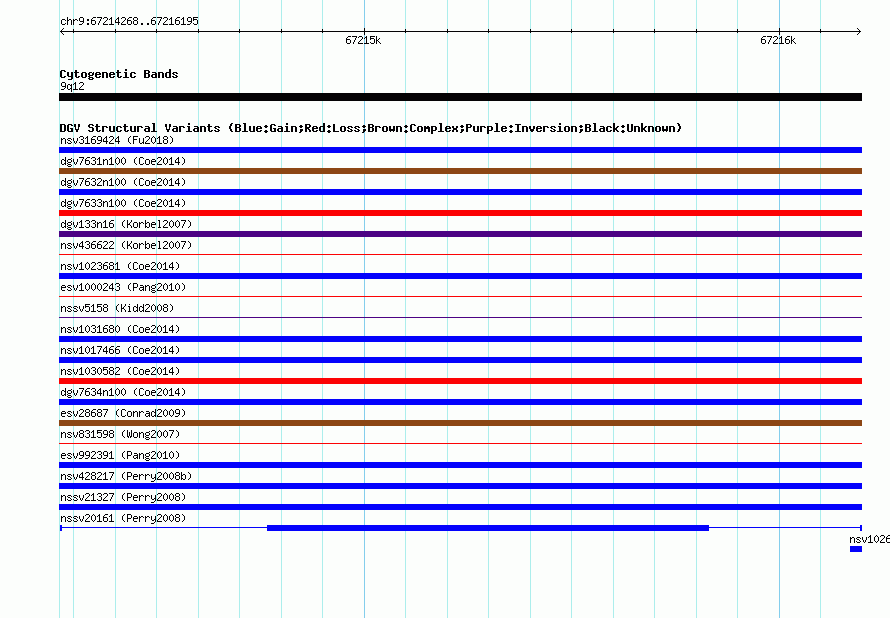Click the 9q12 band label

[x=72, y=86]
